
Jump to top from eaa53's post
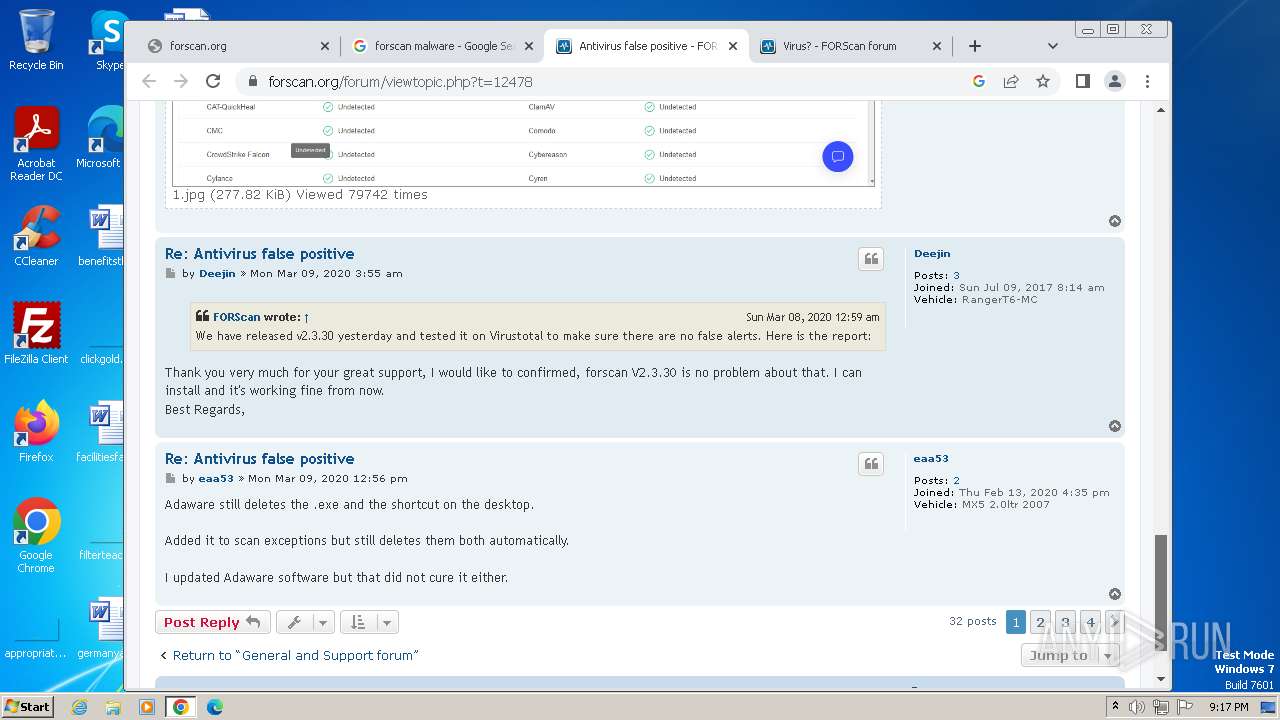[x=1115, y=594]
